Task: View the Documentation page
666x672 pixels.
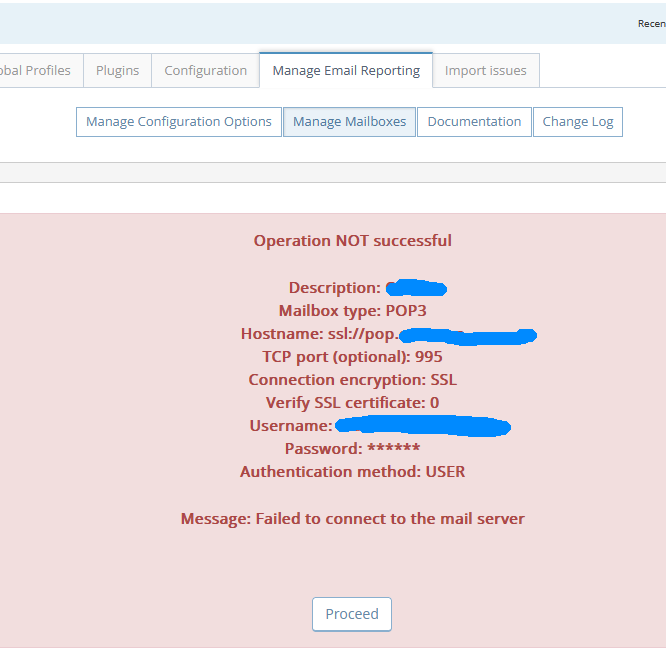Action: click(x=474, y=122)
